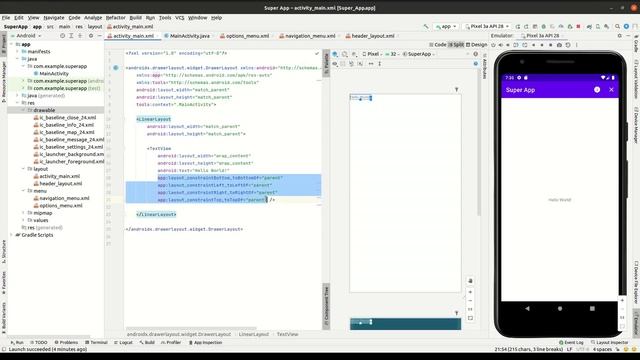Open the Layout Inspector

click(609, 342)
